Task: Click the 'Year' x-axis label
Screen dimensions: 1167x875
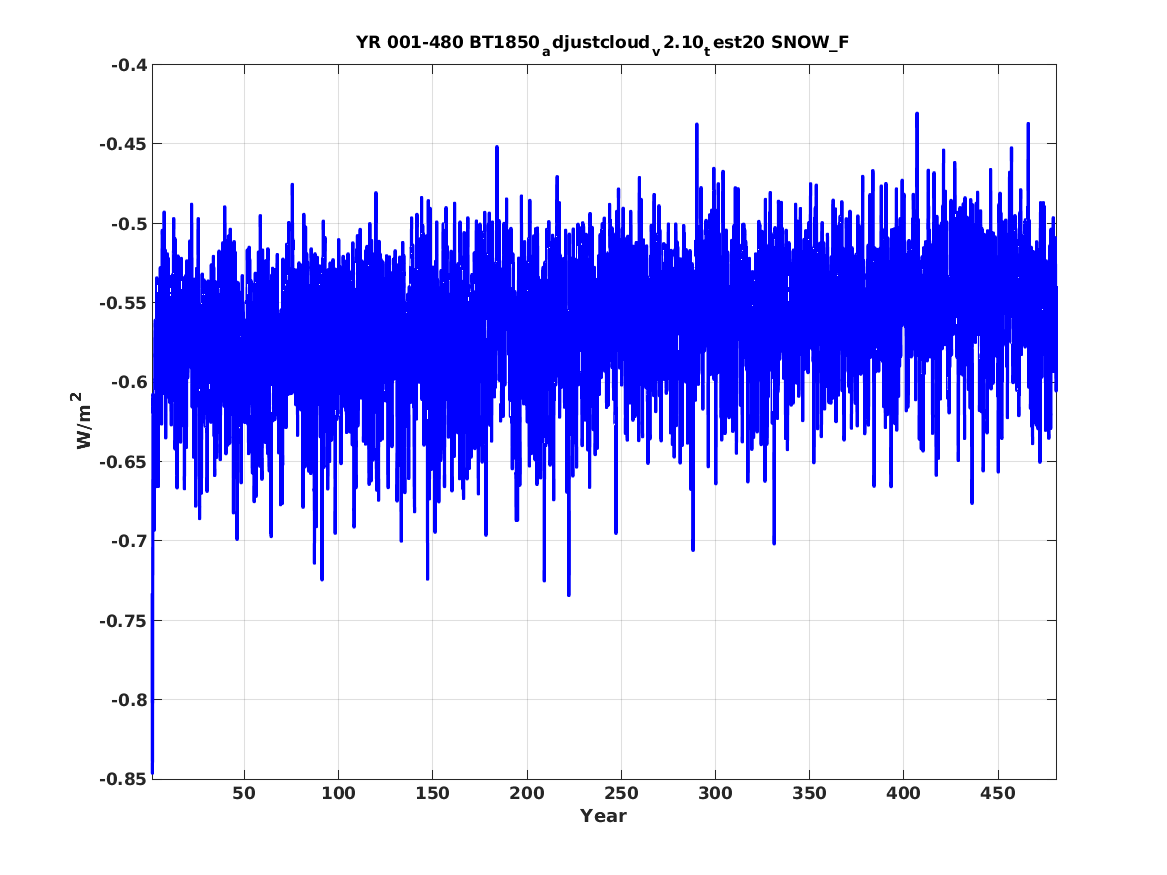Action: (x=604, y=816)
